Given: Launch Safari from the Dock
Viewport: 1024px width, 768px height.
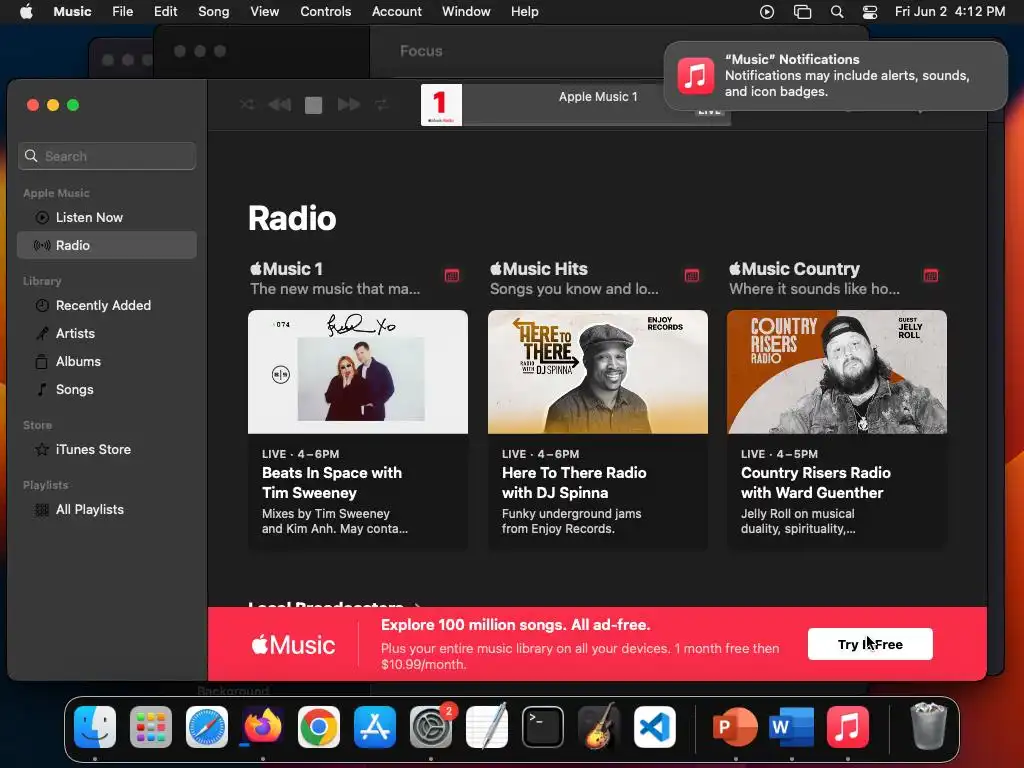Looking at the screenshot, I should tap(207, 727).
